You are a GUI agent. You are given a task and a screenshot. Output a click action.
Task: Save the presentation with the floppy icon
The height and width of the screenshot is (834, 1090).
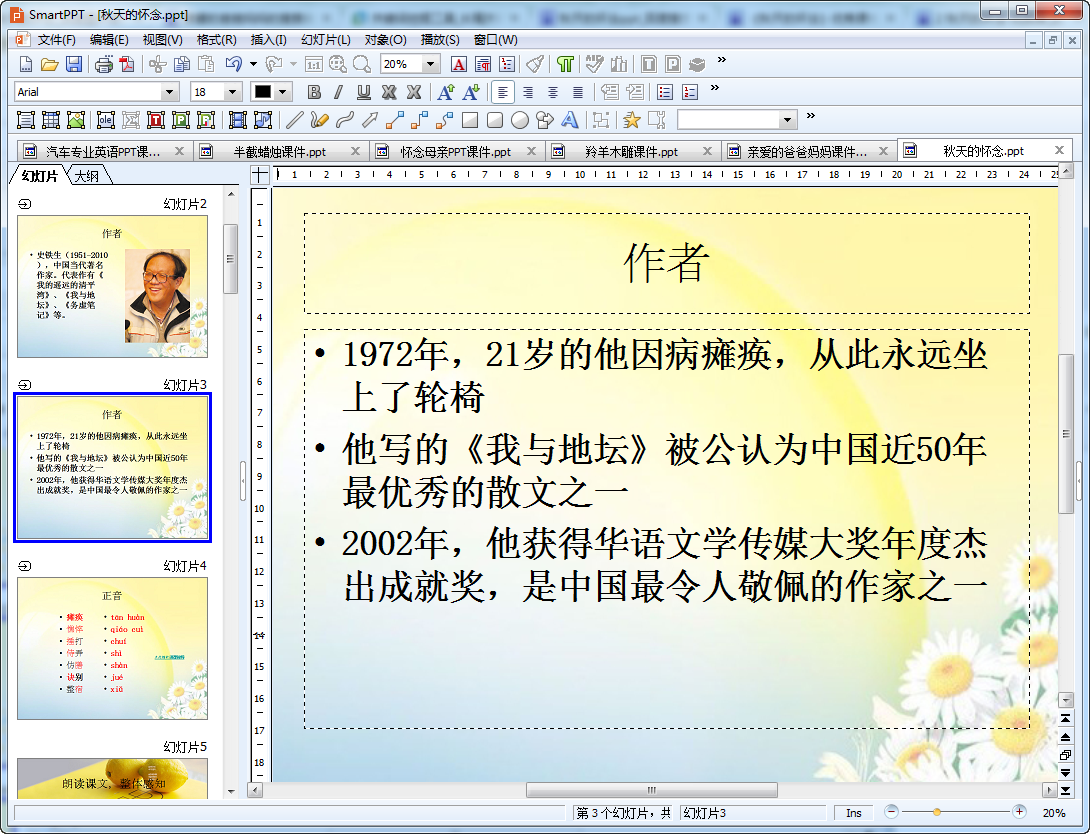pyautogui.click(x=74, y=65)
